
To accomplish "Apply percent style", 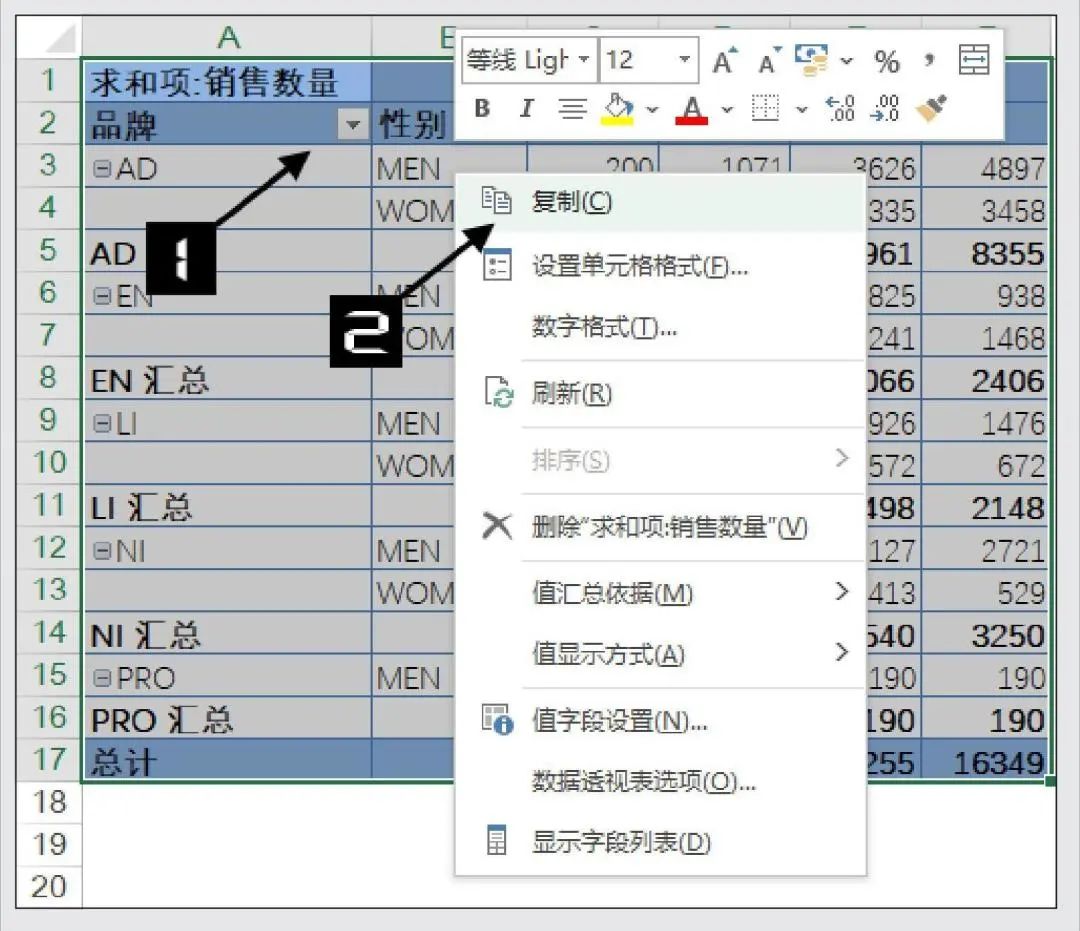I will (x=886, y=61).
